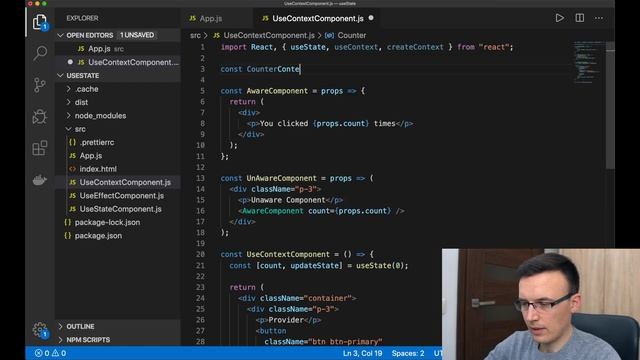The width and height of the screenshot is (640, 360).
Task: Click the 1 UNSAVED badge
Action: [137, 35]
